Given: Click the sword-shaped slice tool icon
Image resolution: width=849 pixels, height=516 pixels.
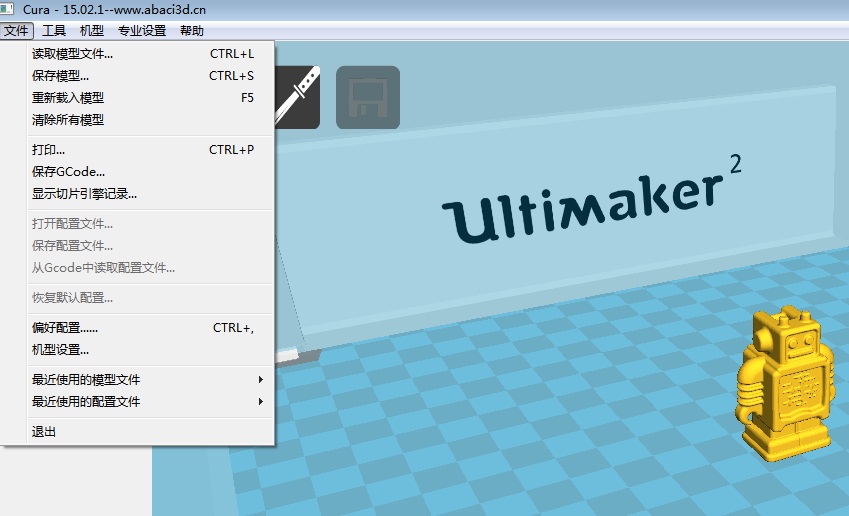Looking at the screenshot, I should [297, 97].
